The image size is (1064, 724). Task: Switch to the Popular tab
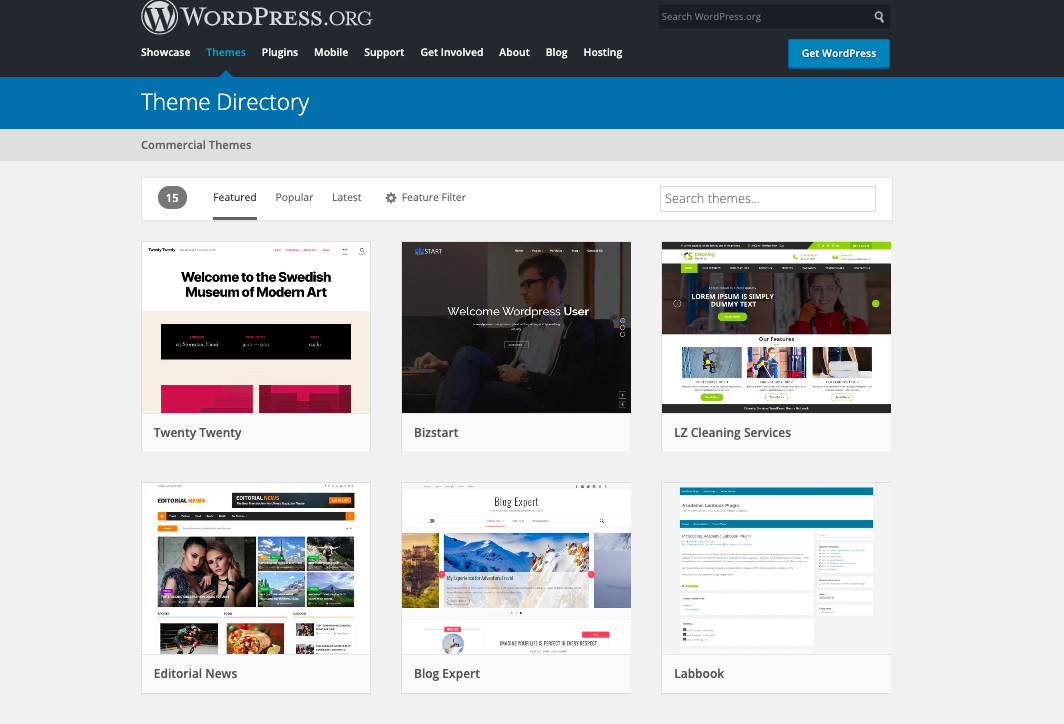[x=294, y=197]
